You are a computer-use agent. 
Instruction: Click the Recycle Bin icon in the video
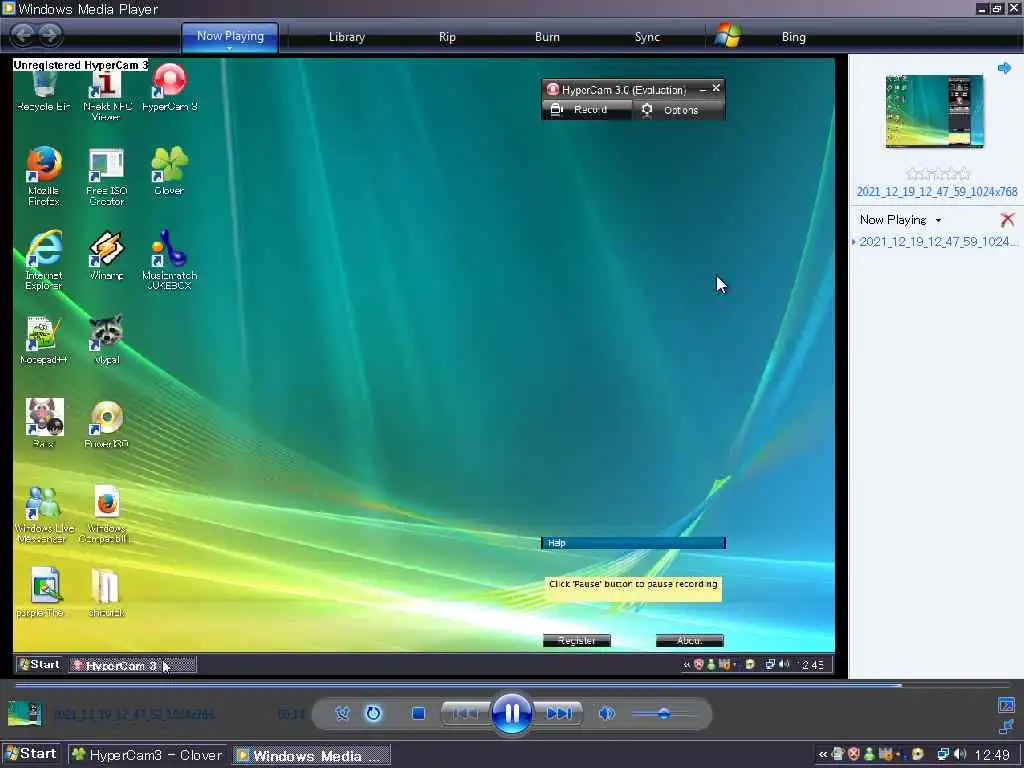[x=44, y=90]
